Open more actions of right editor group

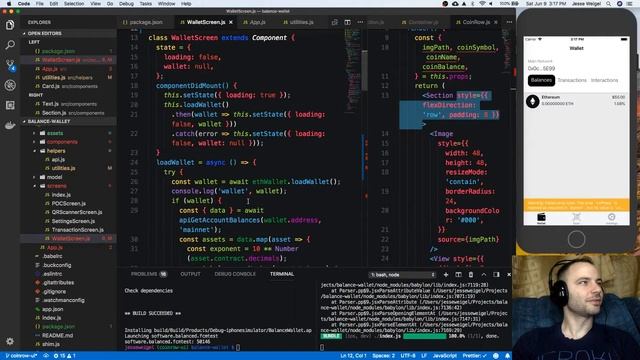[509, 22]
